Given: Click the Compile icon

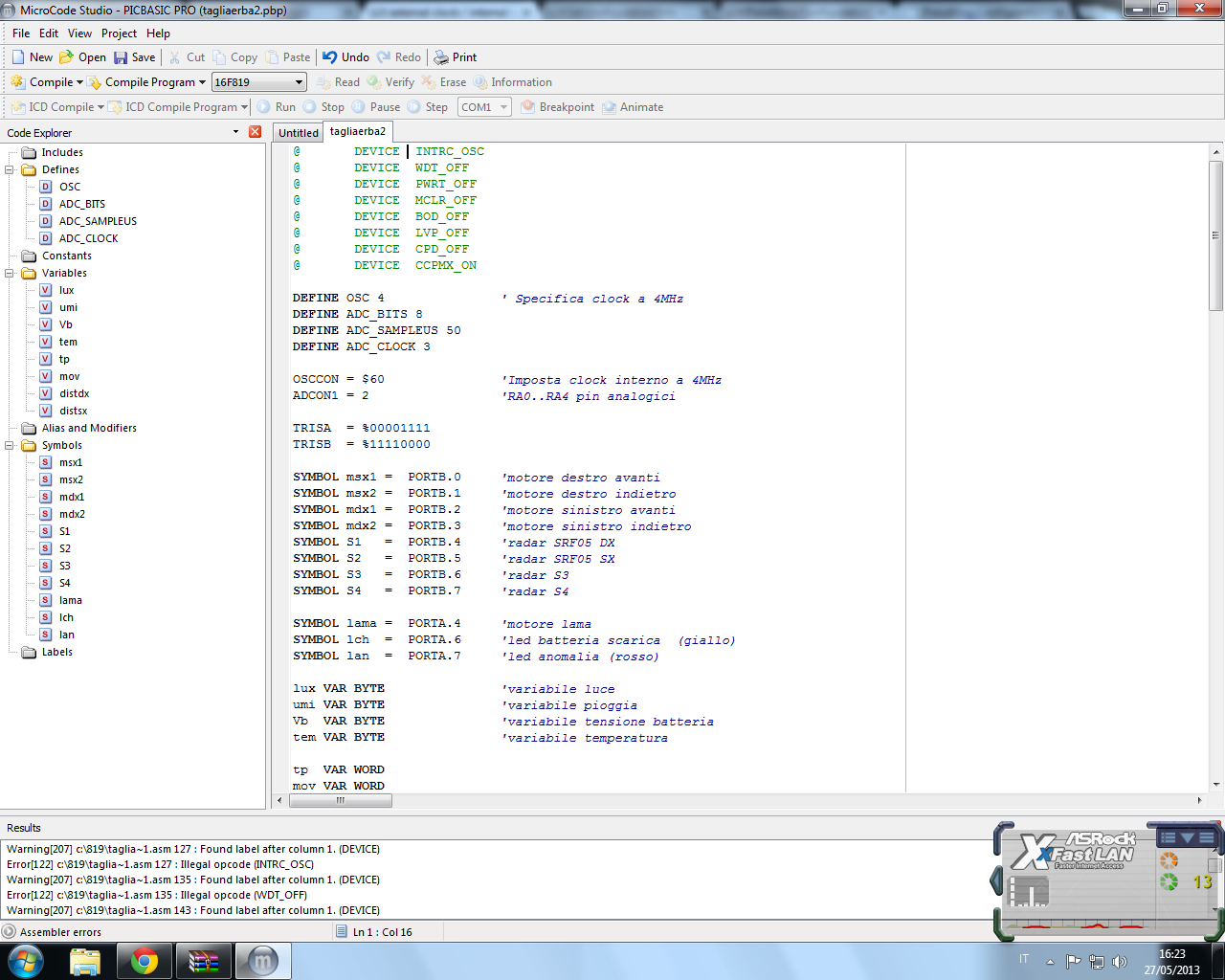Looking at the screenshot, I should [x=18, y=82].
